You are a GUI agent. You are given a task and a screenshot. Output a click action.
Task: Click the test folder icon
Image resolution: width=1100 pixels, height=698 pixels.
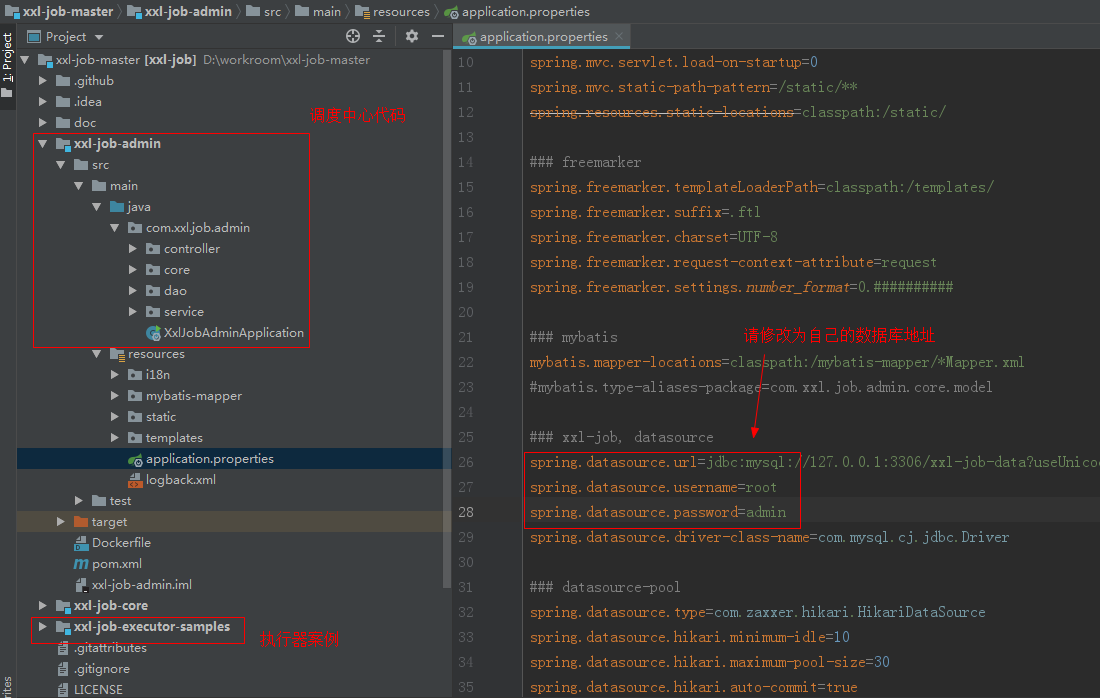point(99,501)
